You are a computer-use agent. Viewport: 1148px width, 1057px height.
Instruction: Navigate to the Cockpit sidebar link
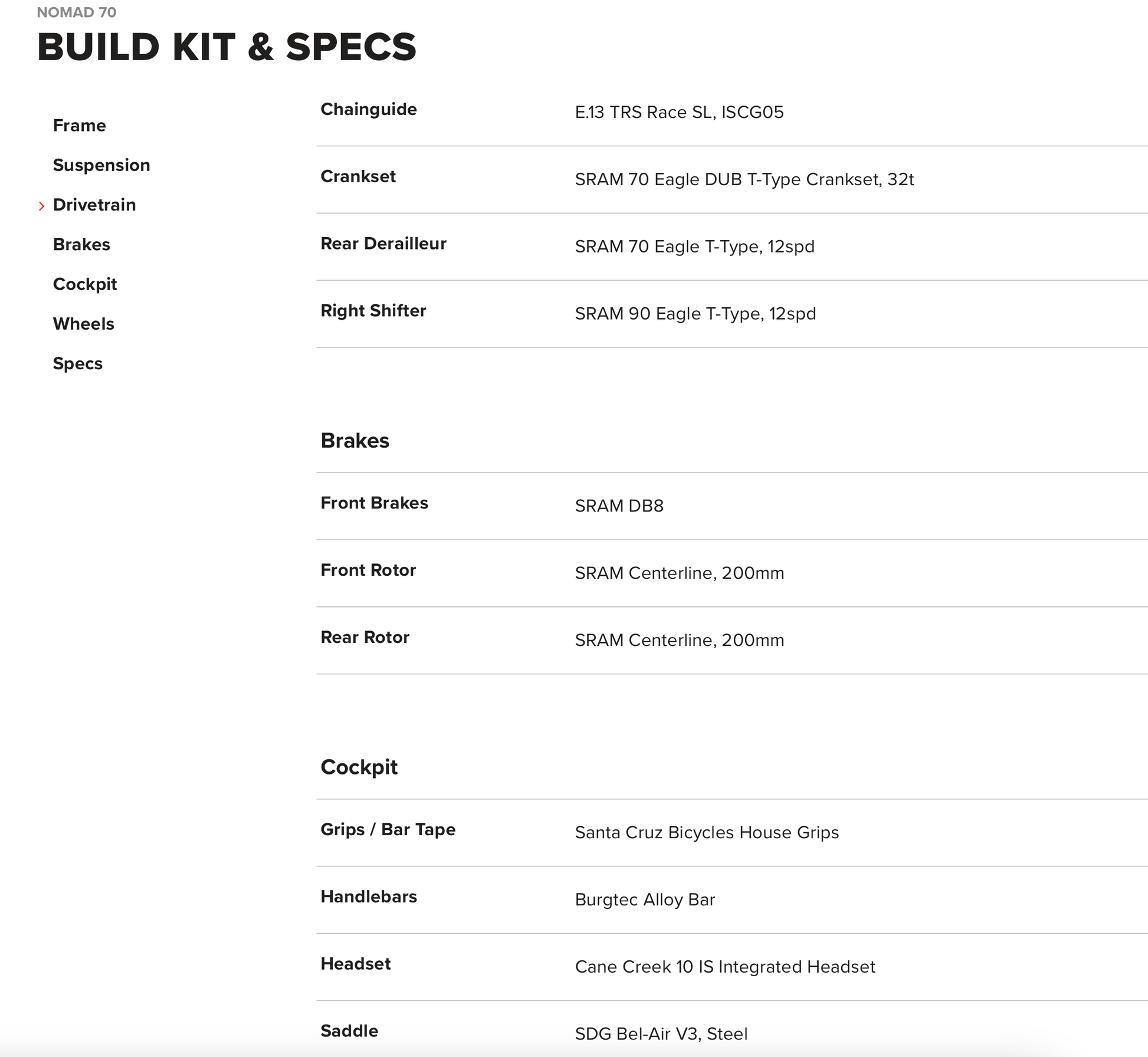[84, 284]
